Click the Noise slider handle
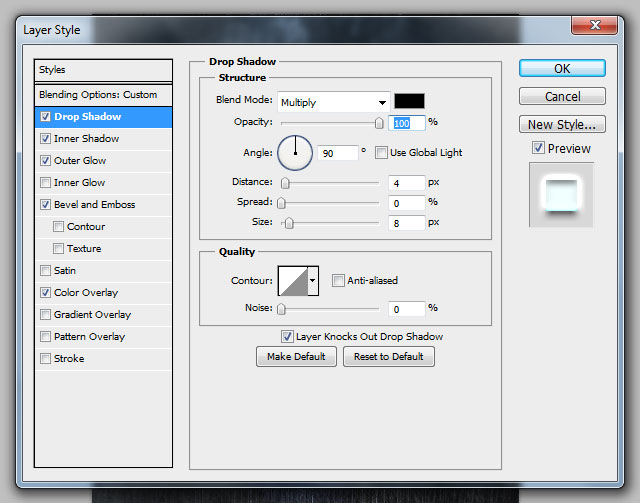Screen dimensions: 640x503 [x=281, y=309]
